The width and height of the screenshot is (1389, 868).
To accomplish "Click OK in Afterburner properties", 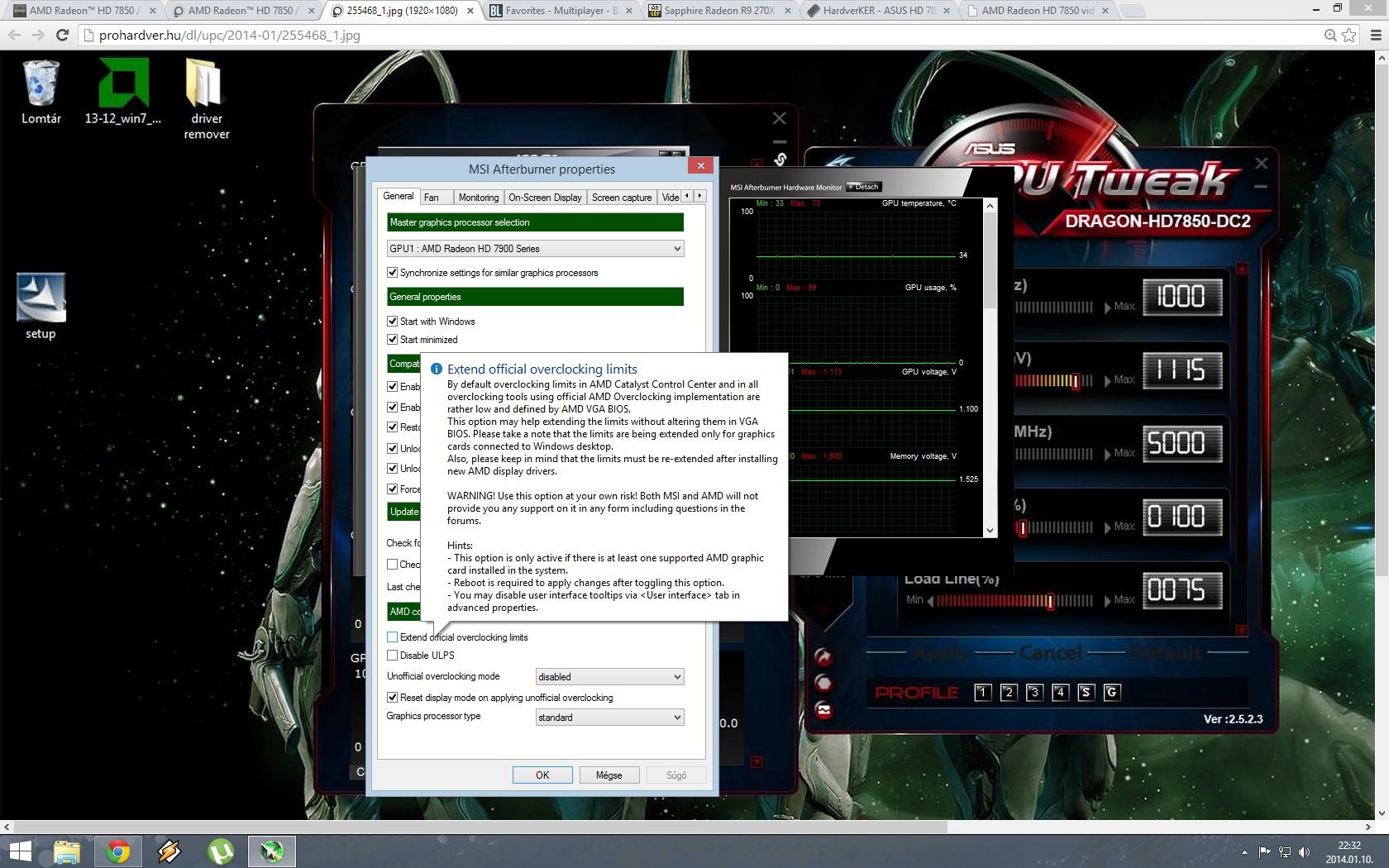I will tap(542, 775).
